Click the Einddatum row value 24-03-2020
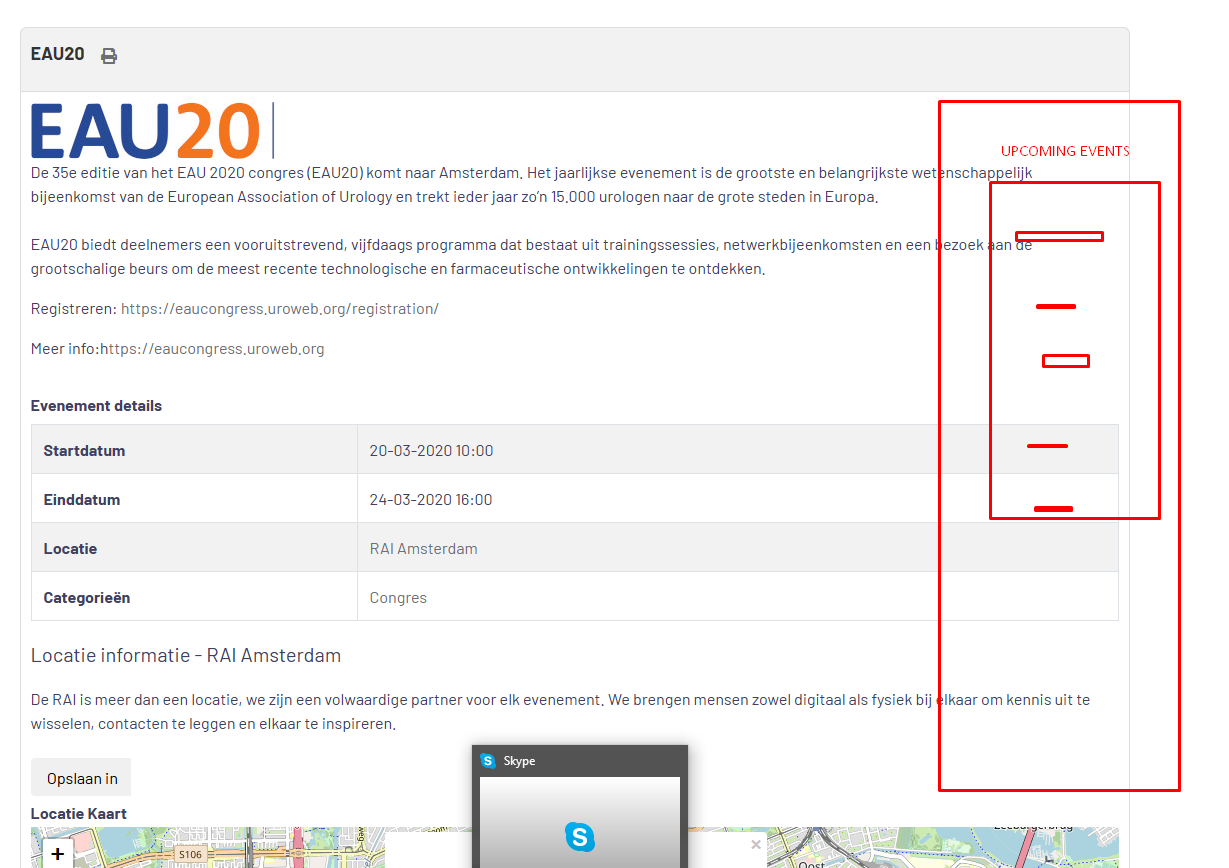 (431, 500)
